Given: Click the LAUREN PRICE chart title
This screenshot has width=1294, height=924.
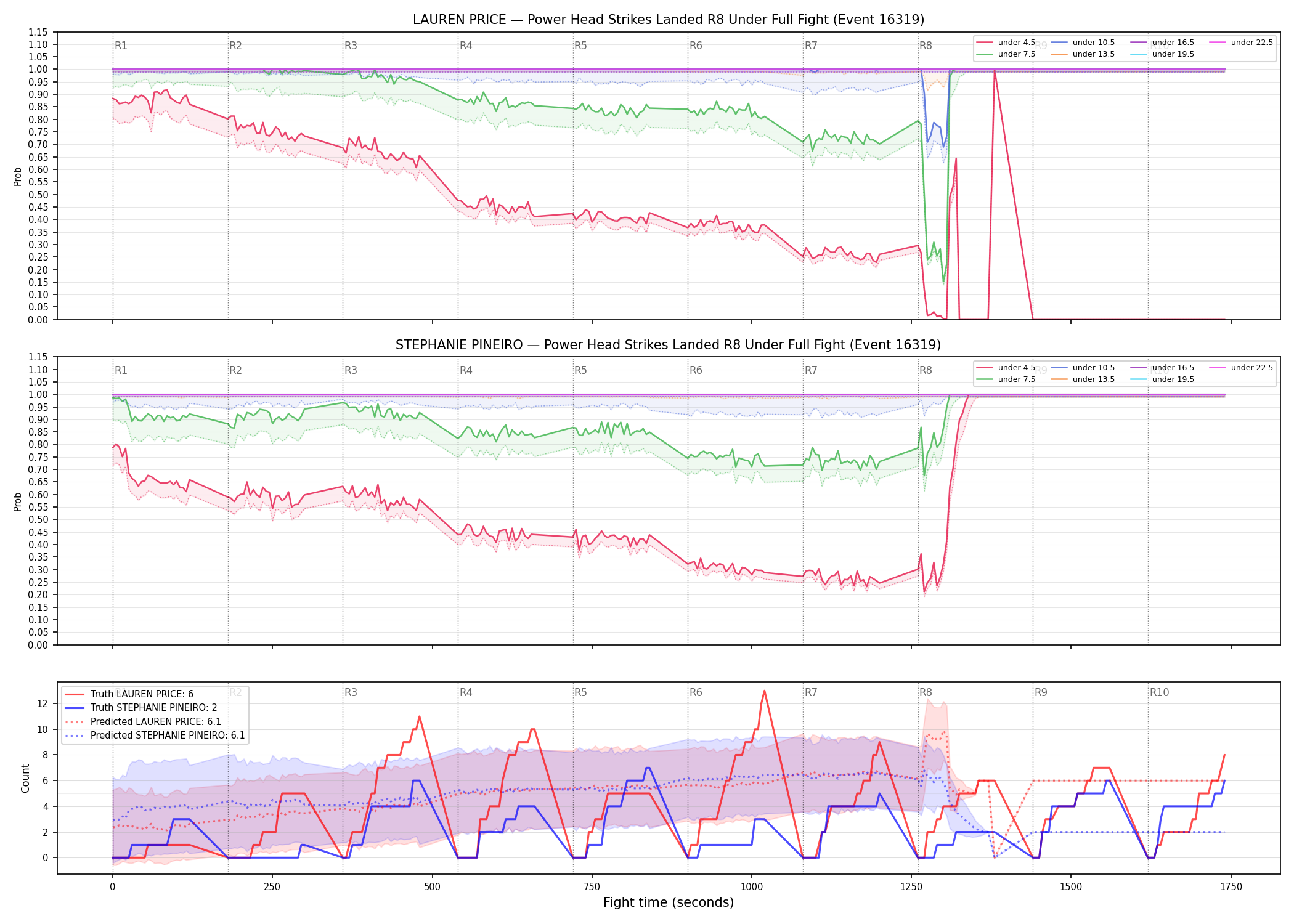Looking at the screenshot, I should pyautogui.click(x=669, y=20).
